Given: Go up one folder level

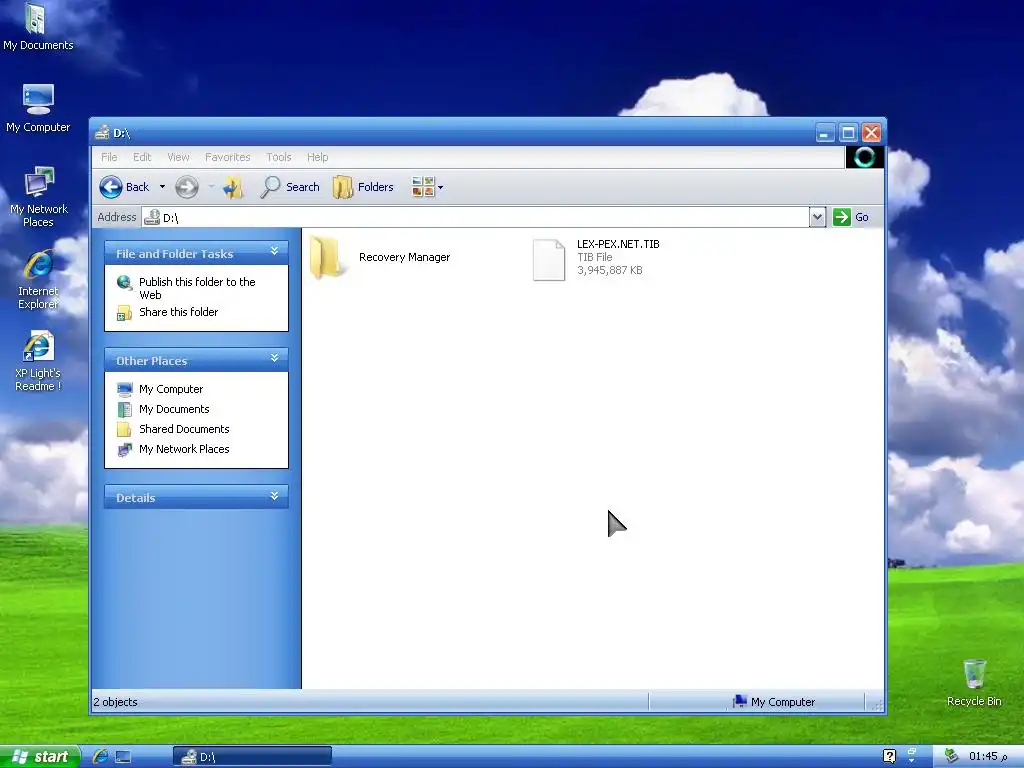Looking at the screenshot, I should pyautogui.click(x=232, y=187).
